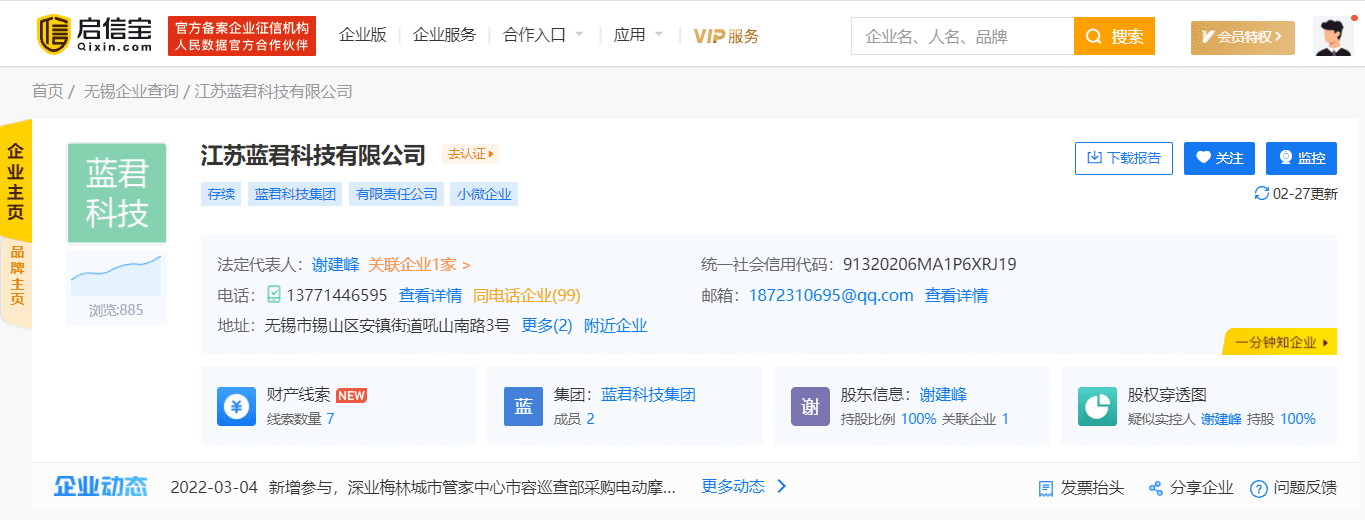Focus the company name search field
Image resolution: width=1365 pixels, height=520 pixels.
(962, 36)
